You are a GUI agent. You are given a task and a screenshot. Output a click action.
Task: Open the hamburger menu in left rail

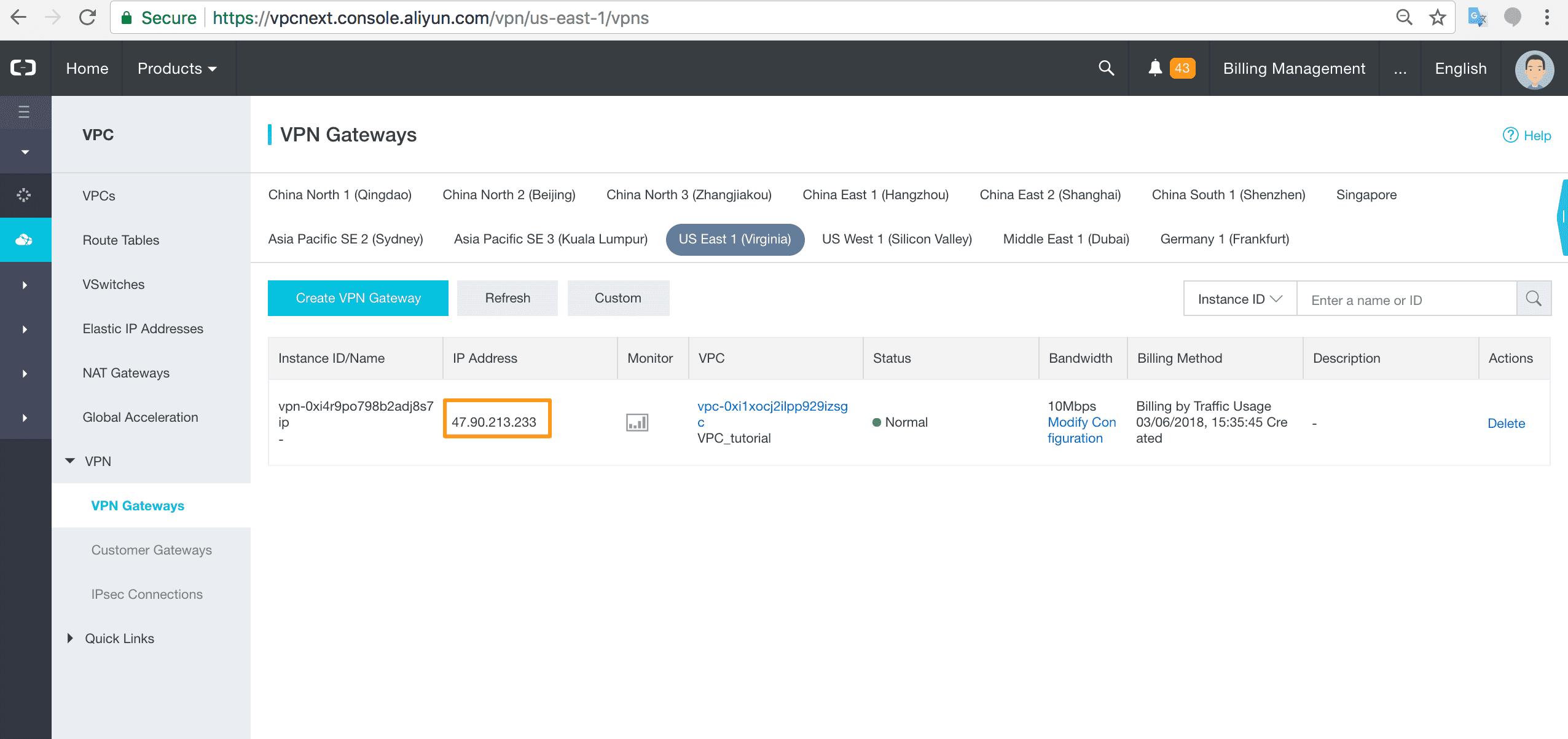[24, 112]
